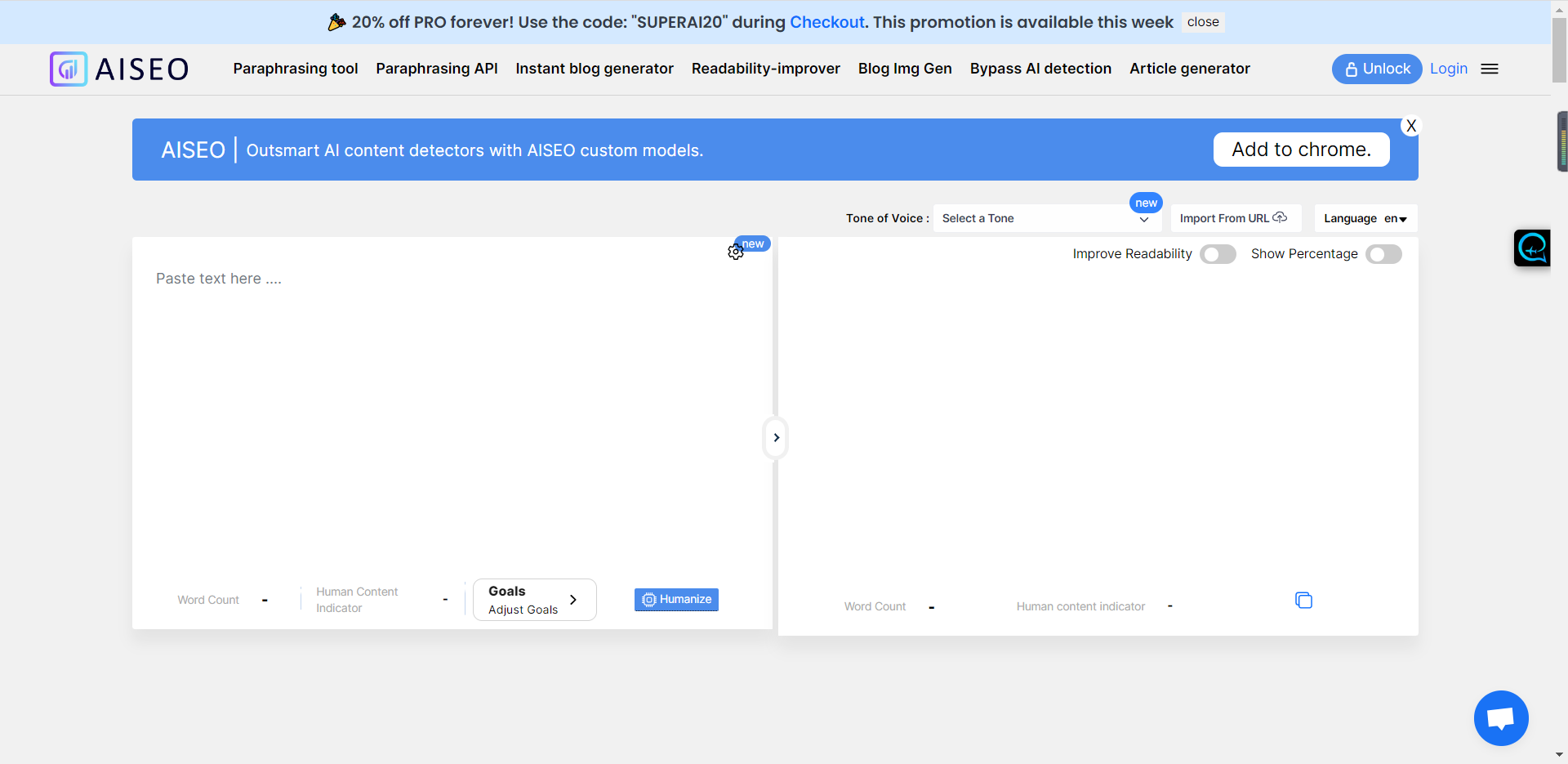
Task: Open the Paraphrasing tool menu item
Action: (x=296, y=69)
